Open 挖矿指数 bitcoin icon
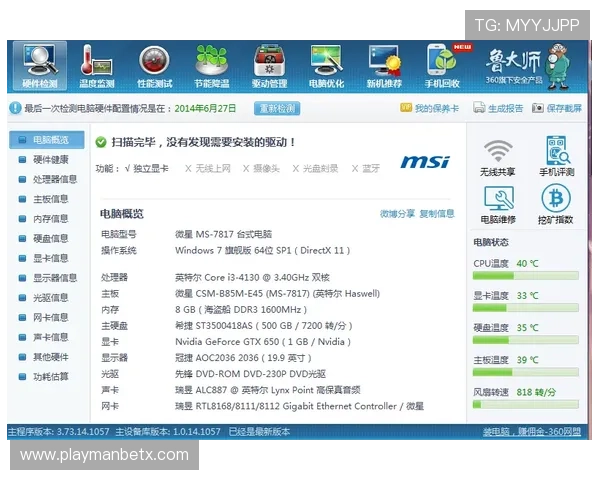 (x=556, y=204)
